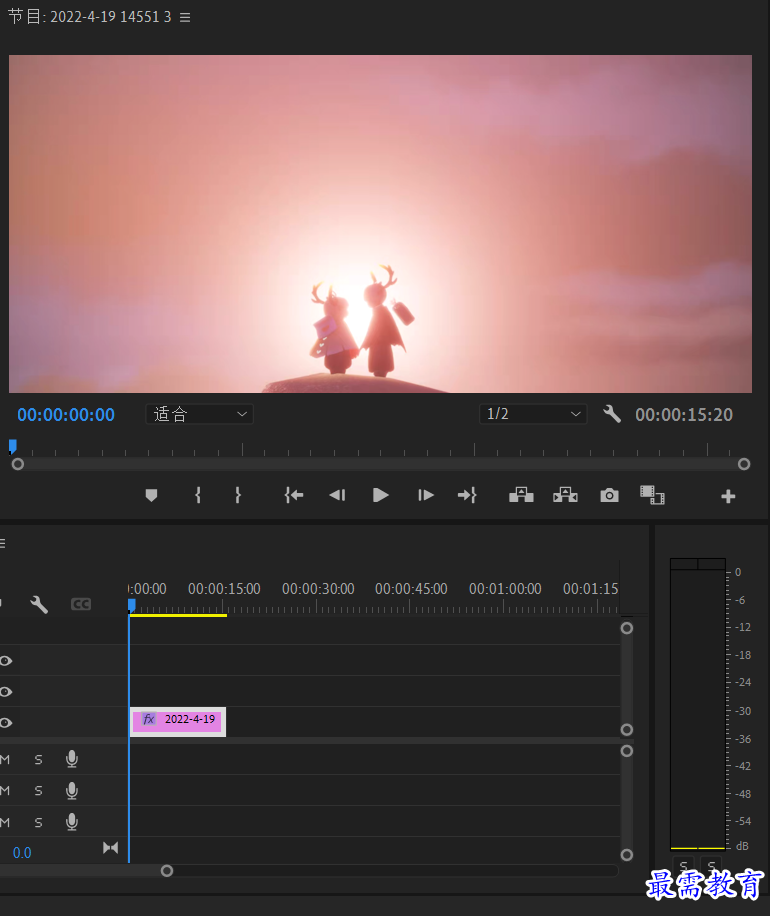This screenshot has height=916, width=770.
Task: Click the current timecode 00:00:00:00
Action: 66,415
